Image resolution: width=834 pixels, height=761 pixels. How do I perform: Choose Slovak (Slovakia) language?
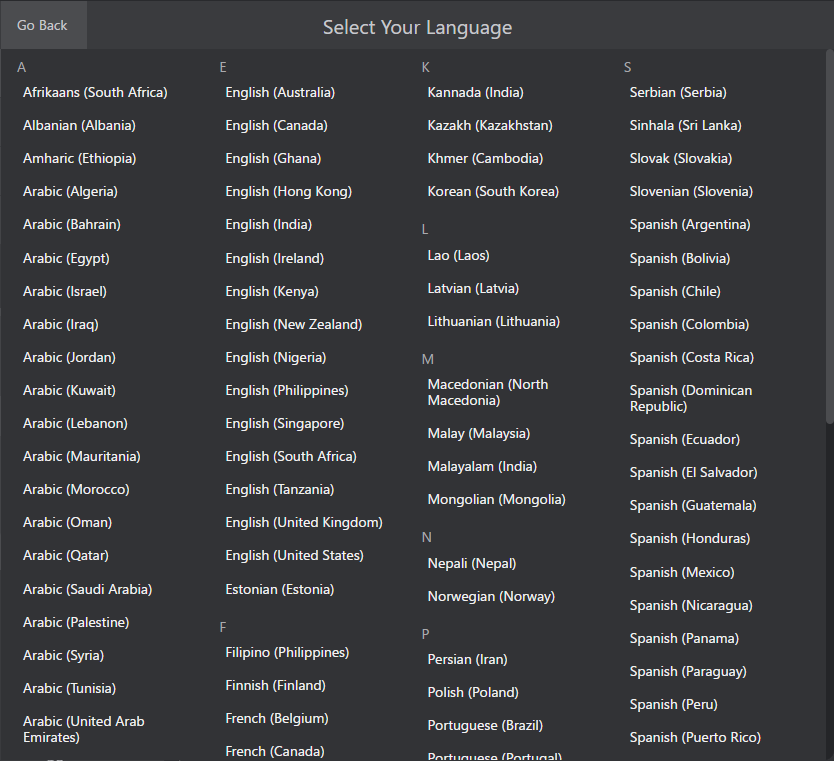click(680, 158)
